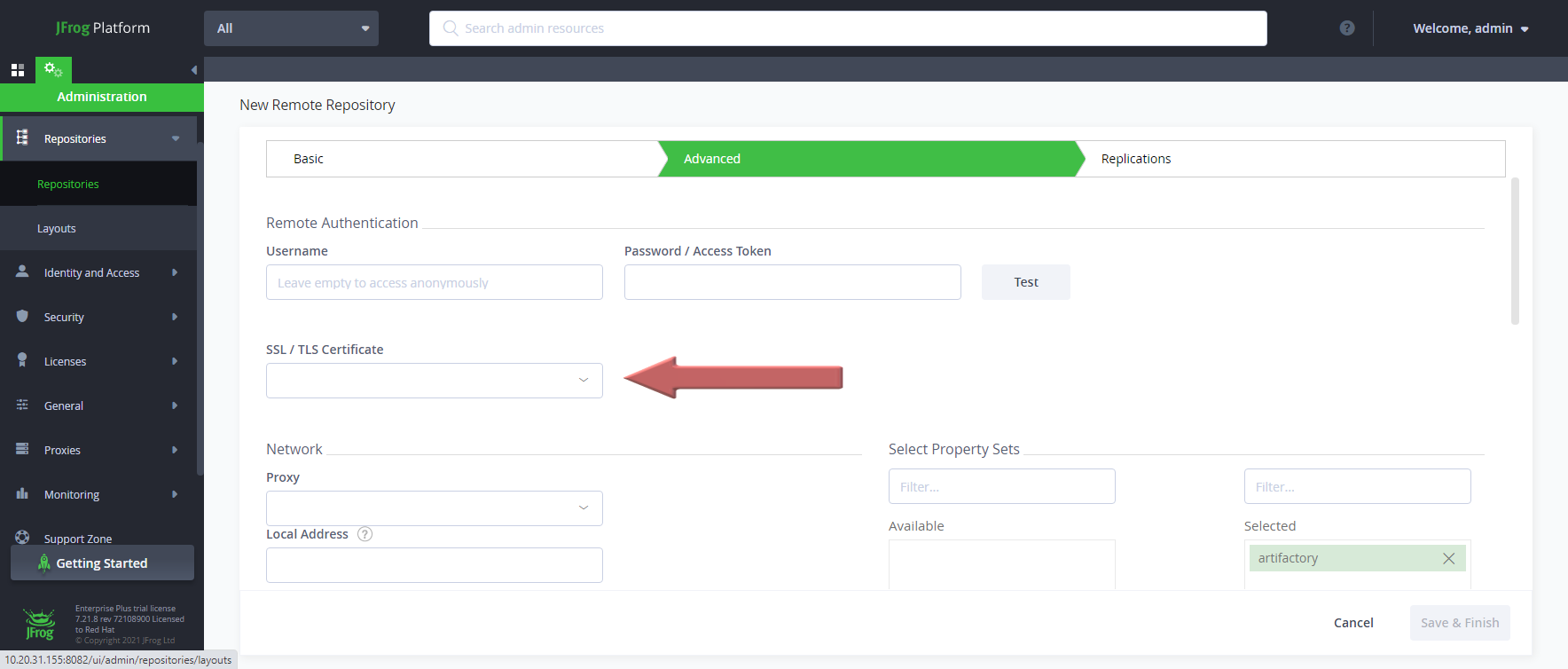Click the Local Address help icon
Viewport: 1568px width, 669px height.
click(365, 534)
